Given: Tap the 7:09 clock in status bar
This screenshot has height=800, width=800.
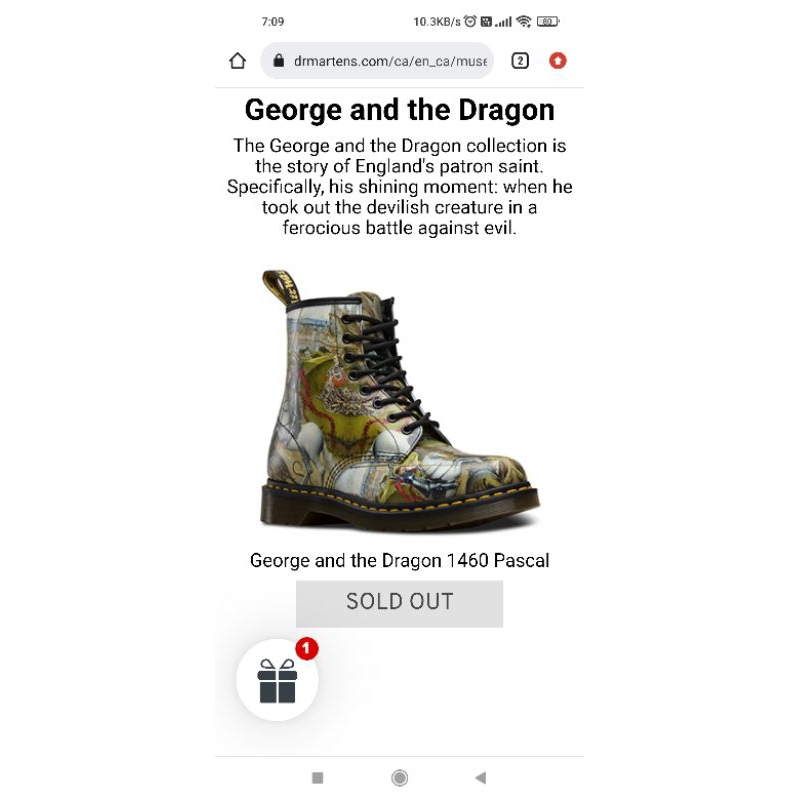Looking at the screenshot, I should (x=272, y=21).
